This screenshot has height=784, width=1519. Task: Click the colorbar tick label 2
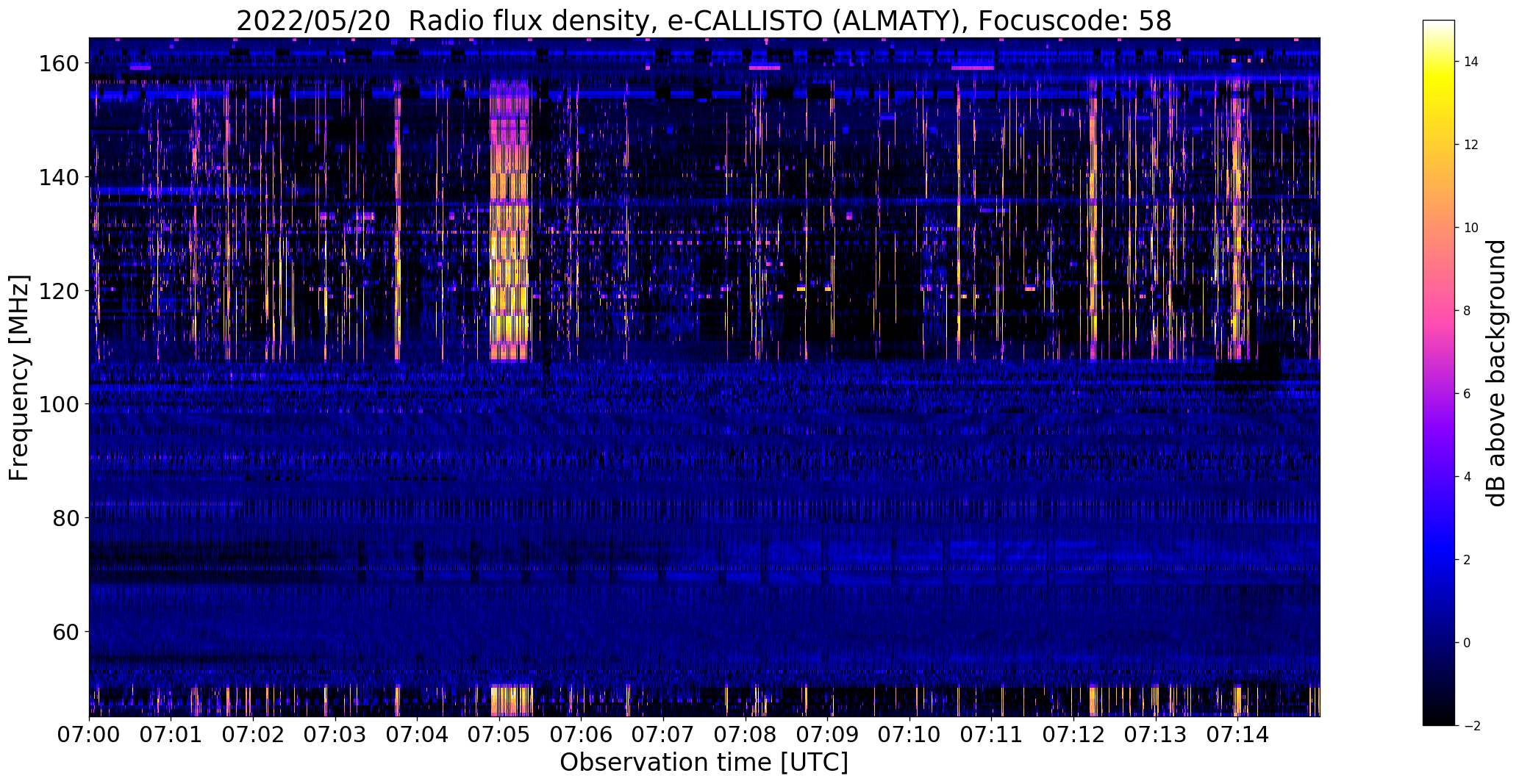[x=1468, y=560]
